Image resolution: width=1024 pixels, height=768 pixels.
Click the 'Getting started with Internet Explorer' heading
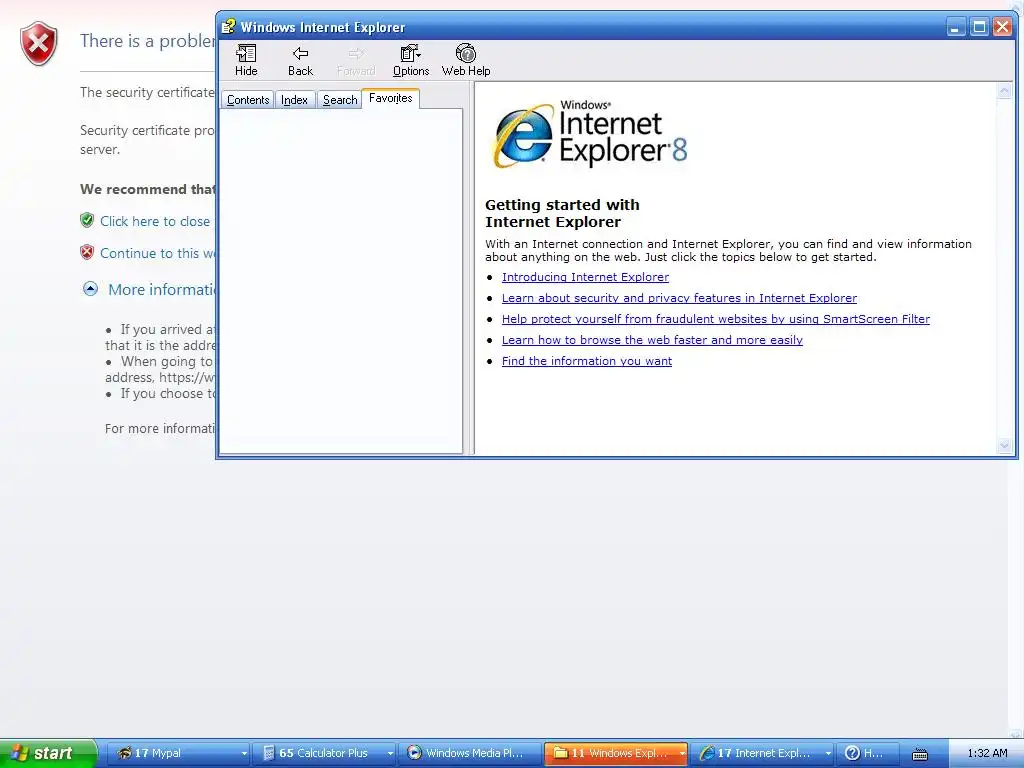(x=562, y=213)
